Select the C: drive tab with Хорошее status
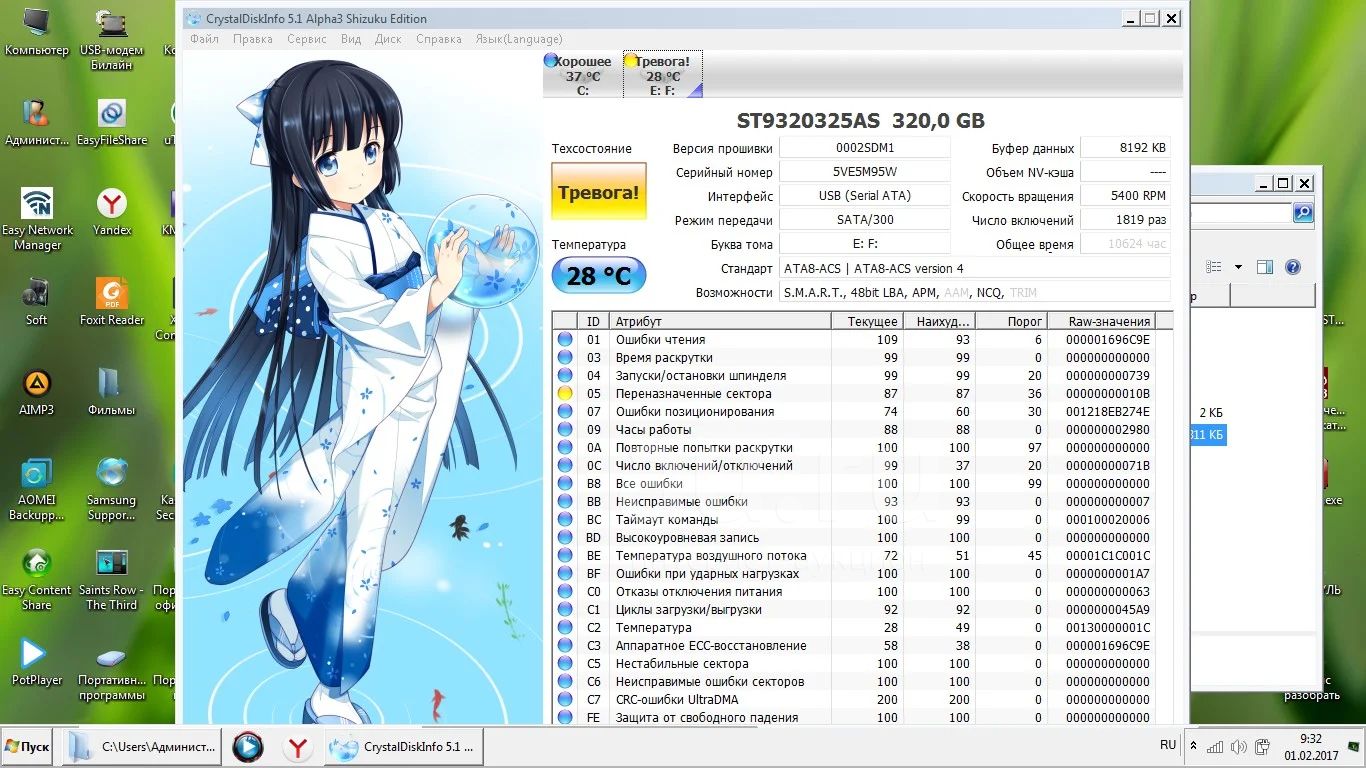The image size is (1366, 768). point(582,75)
